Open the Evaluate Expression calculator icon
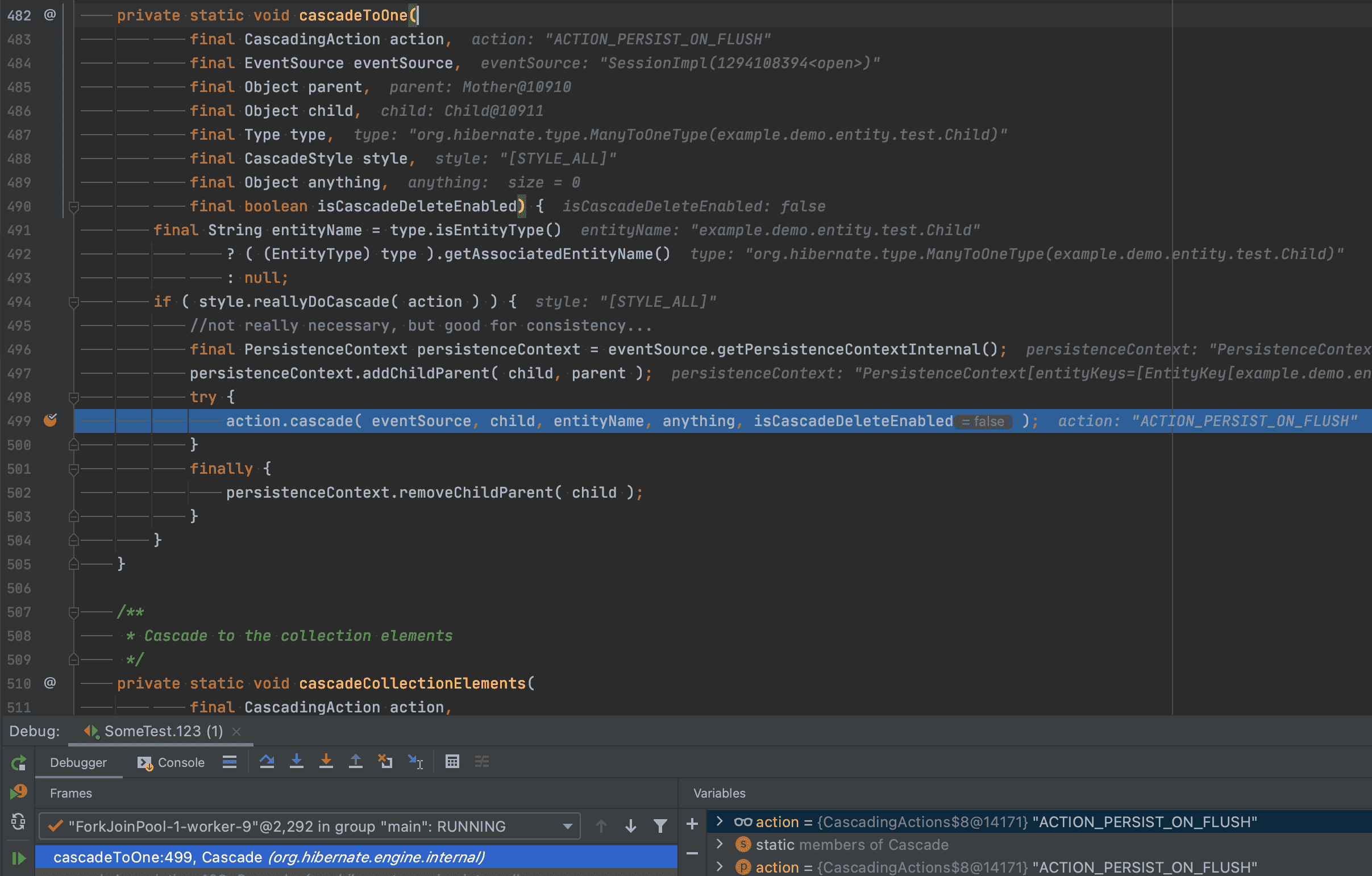 pyautogui.click(x=452, y=761)
